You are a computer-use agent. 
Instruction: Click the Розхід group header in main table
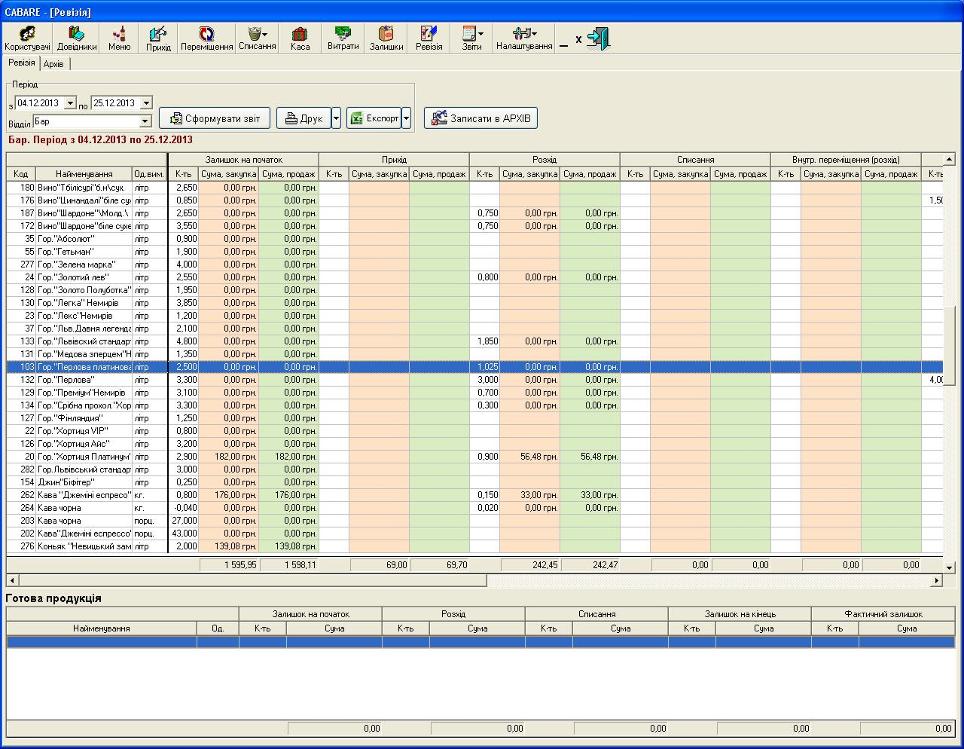545,160
